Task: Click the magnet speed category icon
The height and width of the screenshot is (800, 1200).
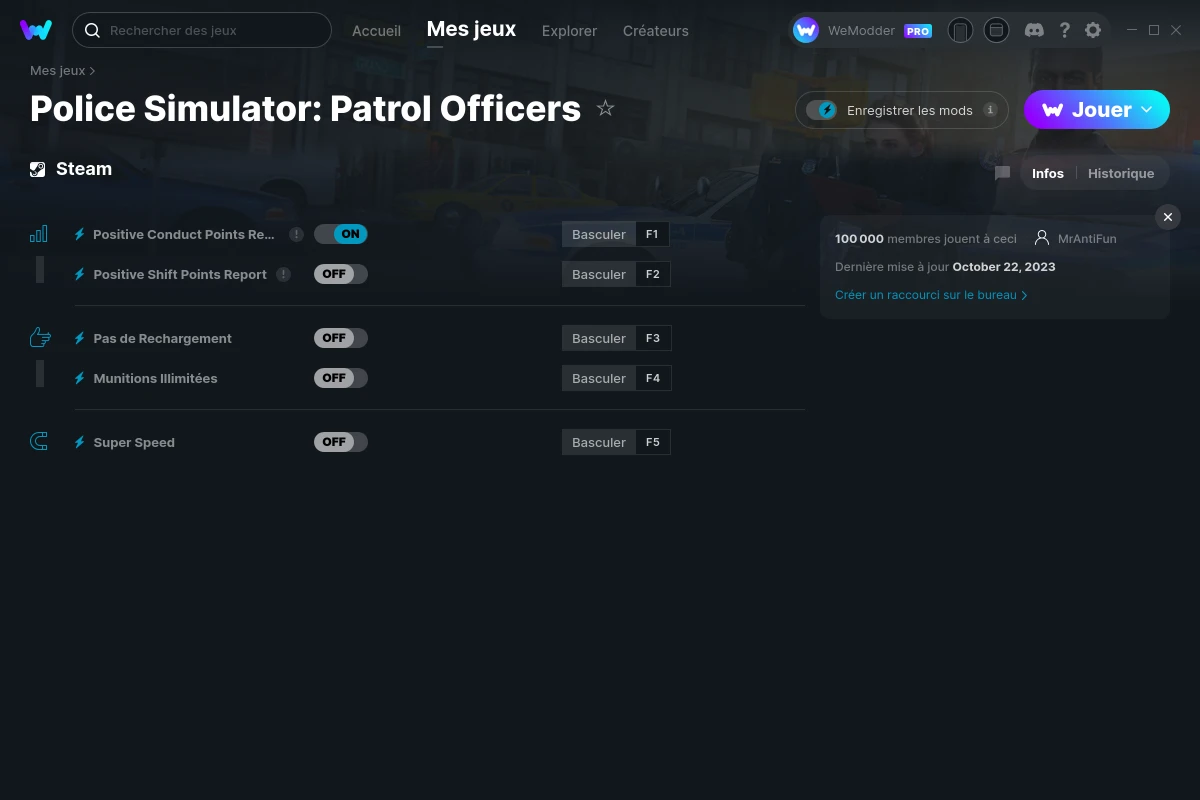Action: coord(39,442)
